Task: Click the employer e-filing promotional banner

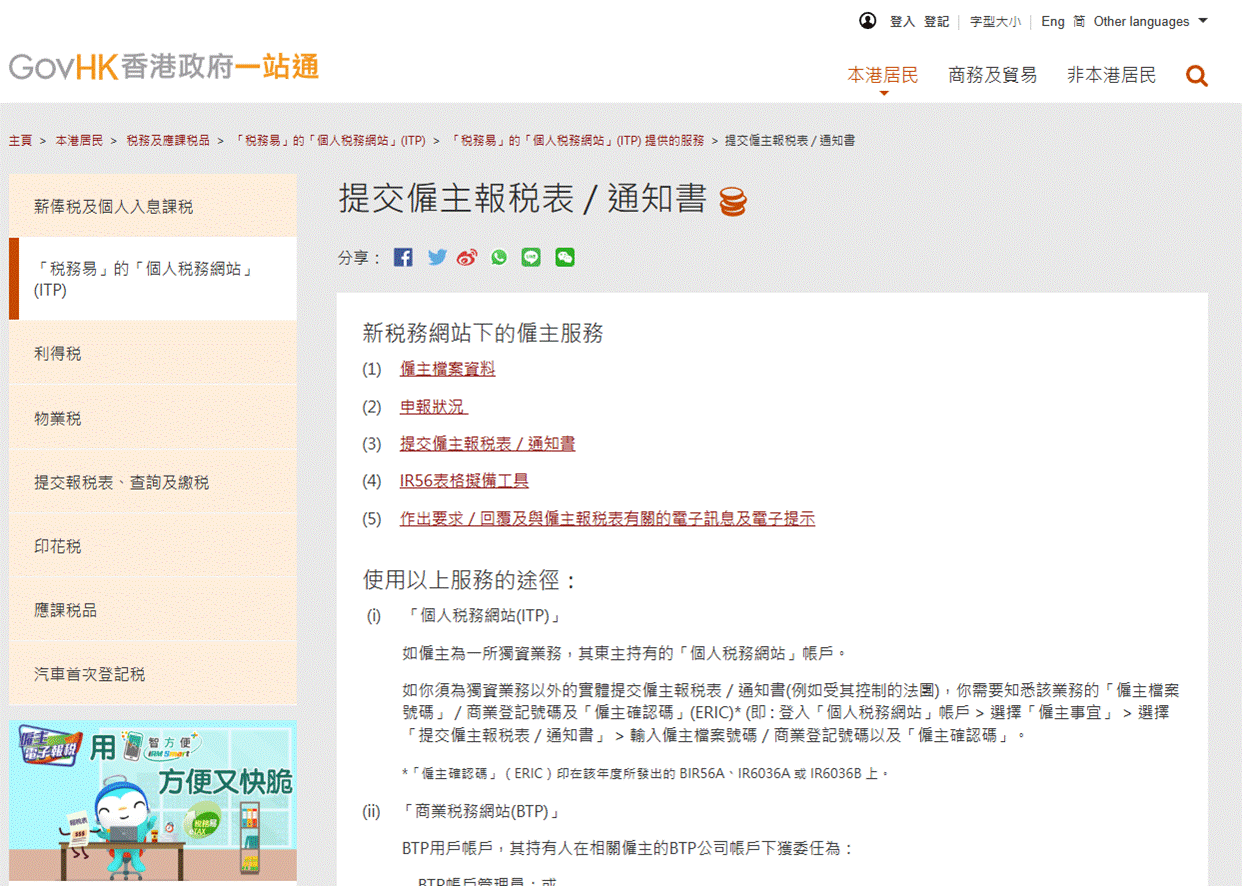Action: tap(153, 800)
